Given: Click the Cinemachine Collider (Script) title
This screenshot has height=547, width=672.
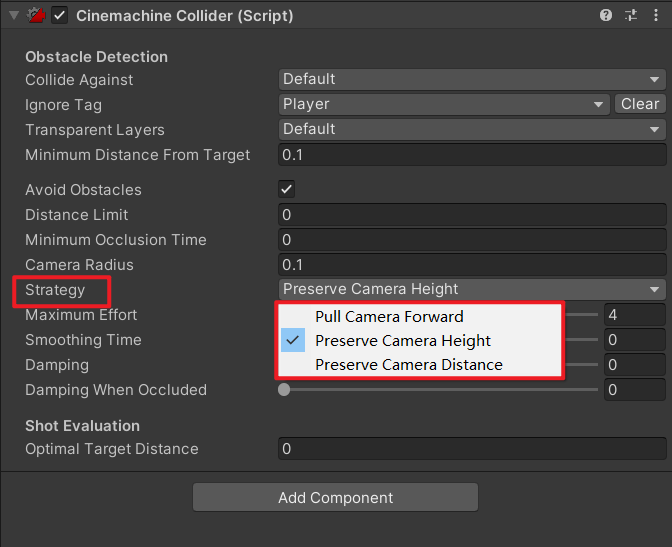Looking at the screenshot, I should coord(185,16).
